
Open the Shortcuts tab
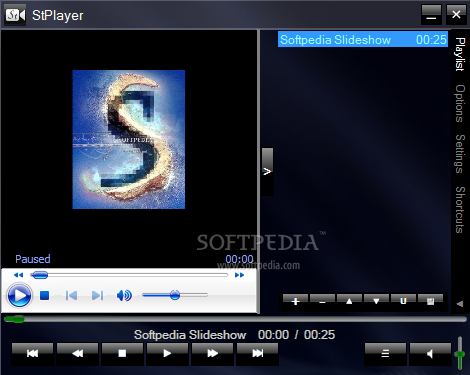[460, 210]
